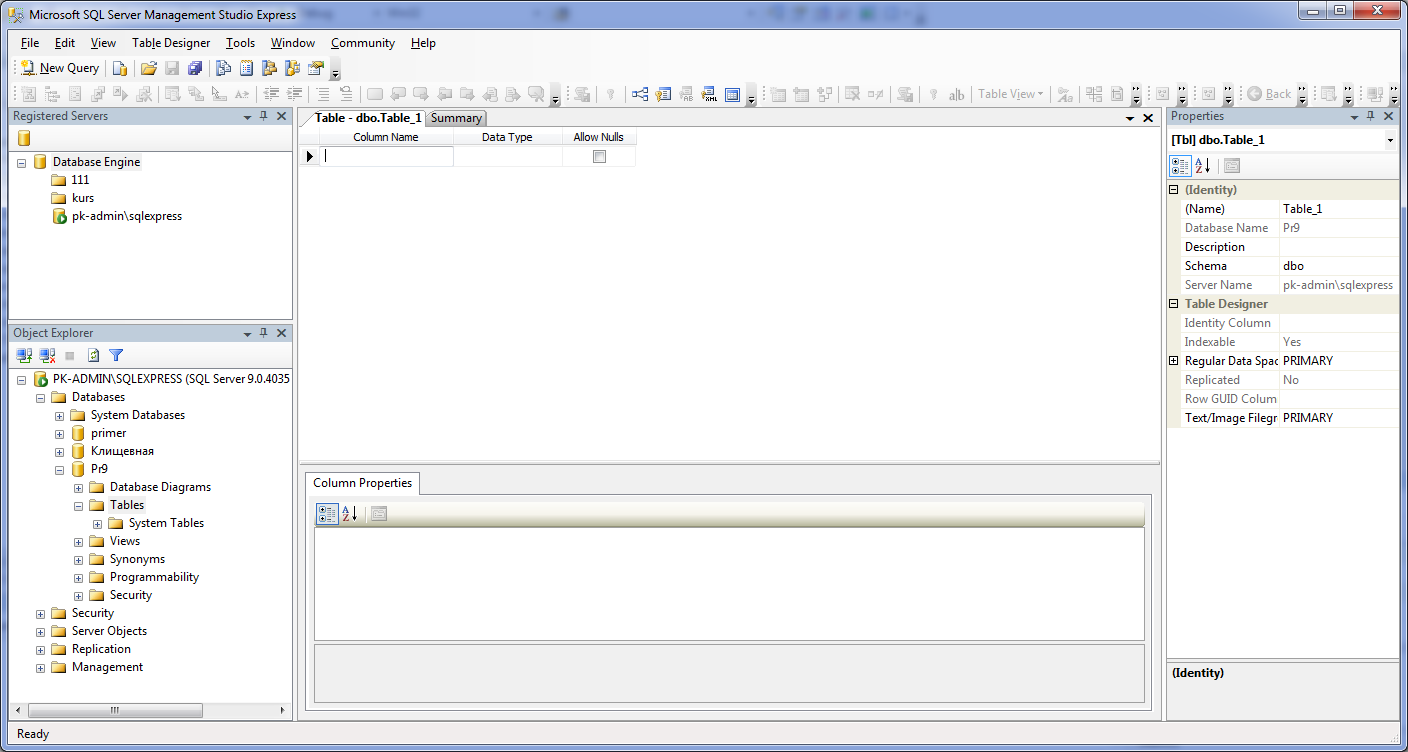The image size is (1408, 752).
Task: Open the Community menu
Action: (363, 43)
